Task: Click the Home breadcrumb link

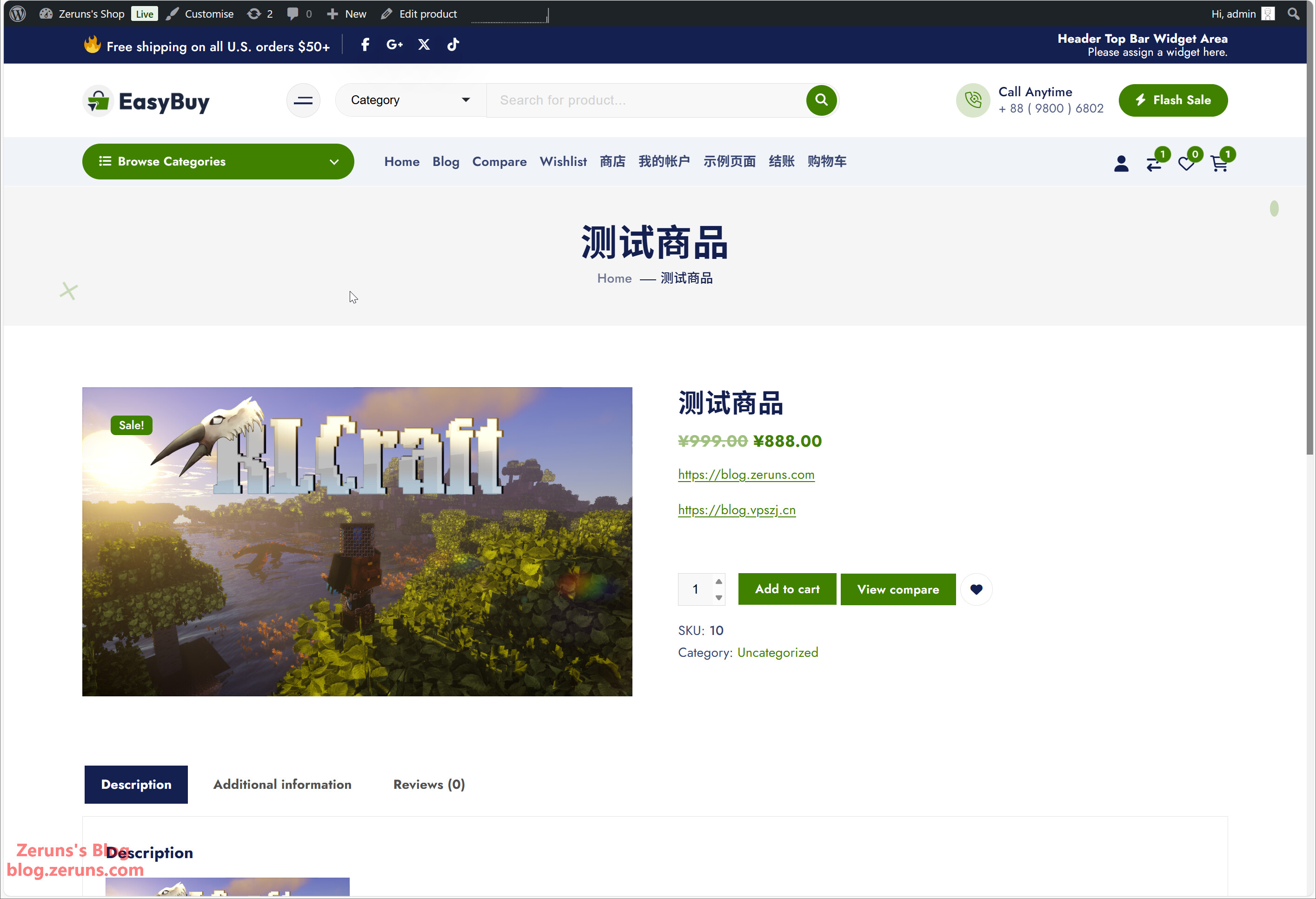Action: (x=614, y=278)
